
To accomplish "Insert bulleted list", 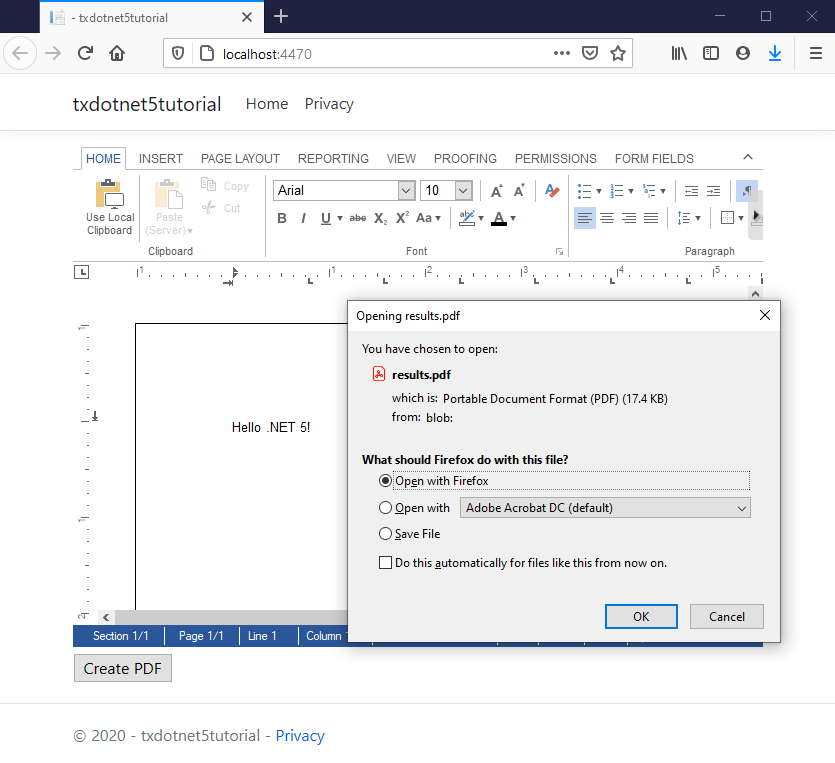I will click(584, 191).
